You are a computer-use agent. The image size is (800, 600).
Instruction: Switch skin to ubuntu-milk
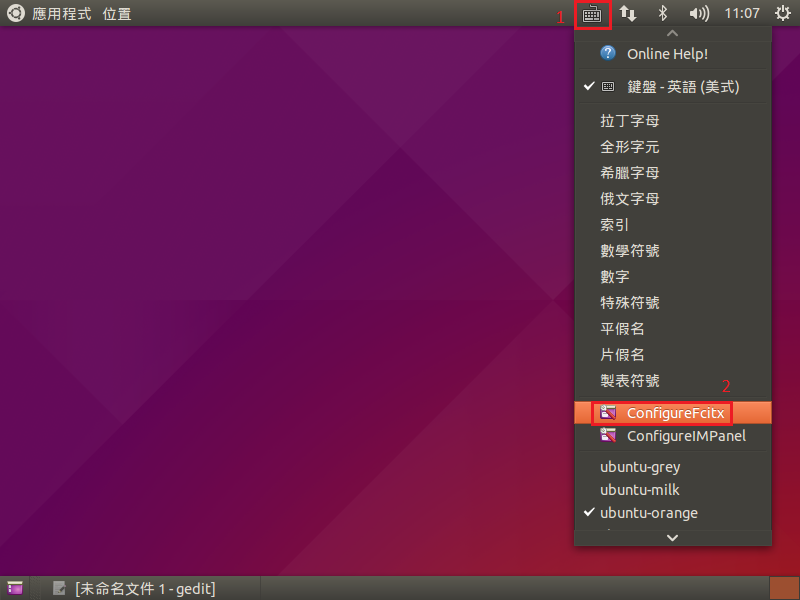point(640,490)
